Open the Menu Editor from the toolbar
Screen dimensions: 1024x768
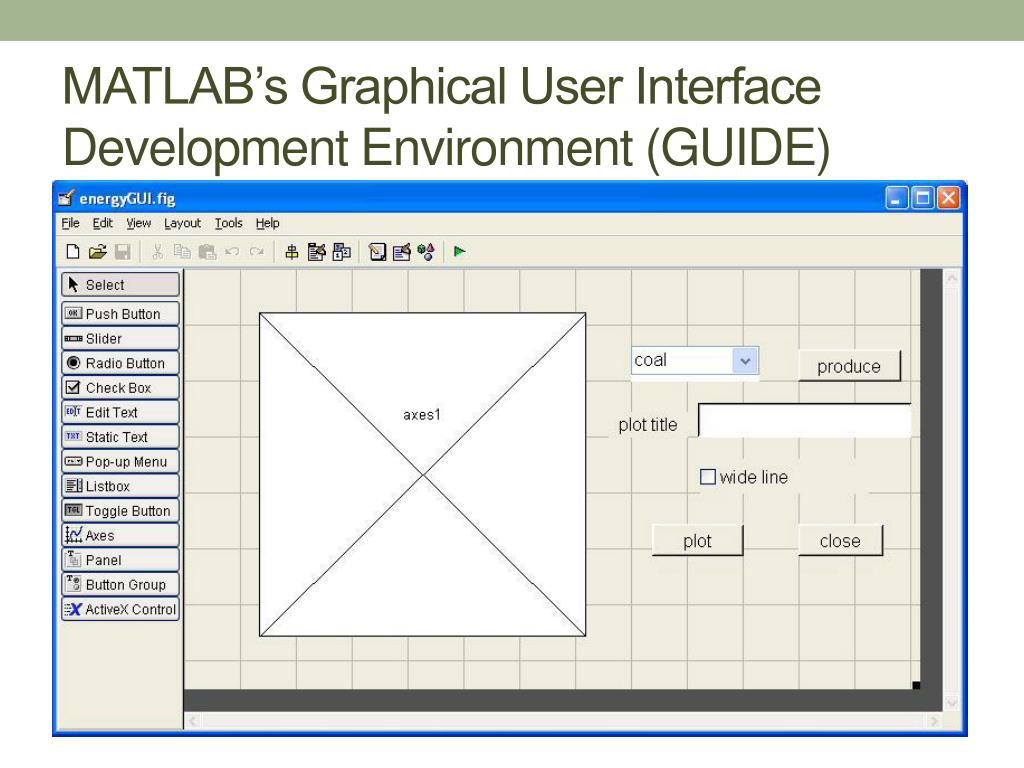(x=317, y=252)
